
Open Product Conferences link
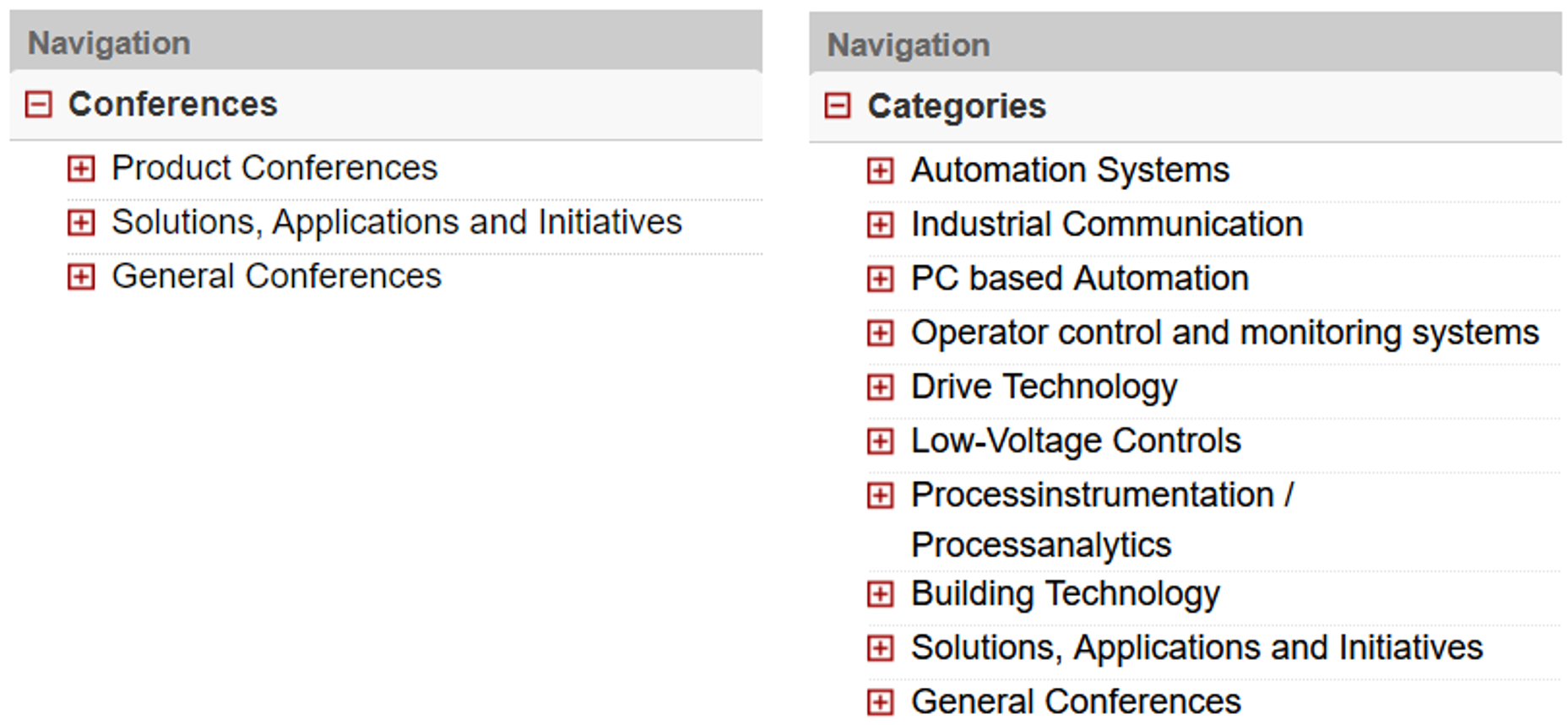point(274,168)
